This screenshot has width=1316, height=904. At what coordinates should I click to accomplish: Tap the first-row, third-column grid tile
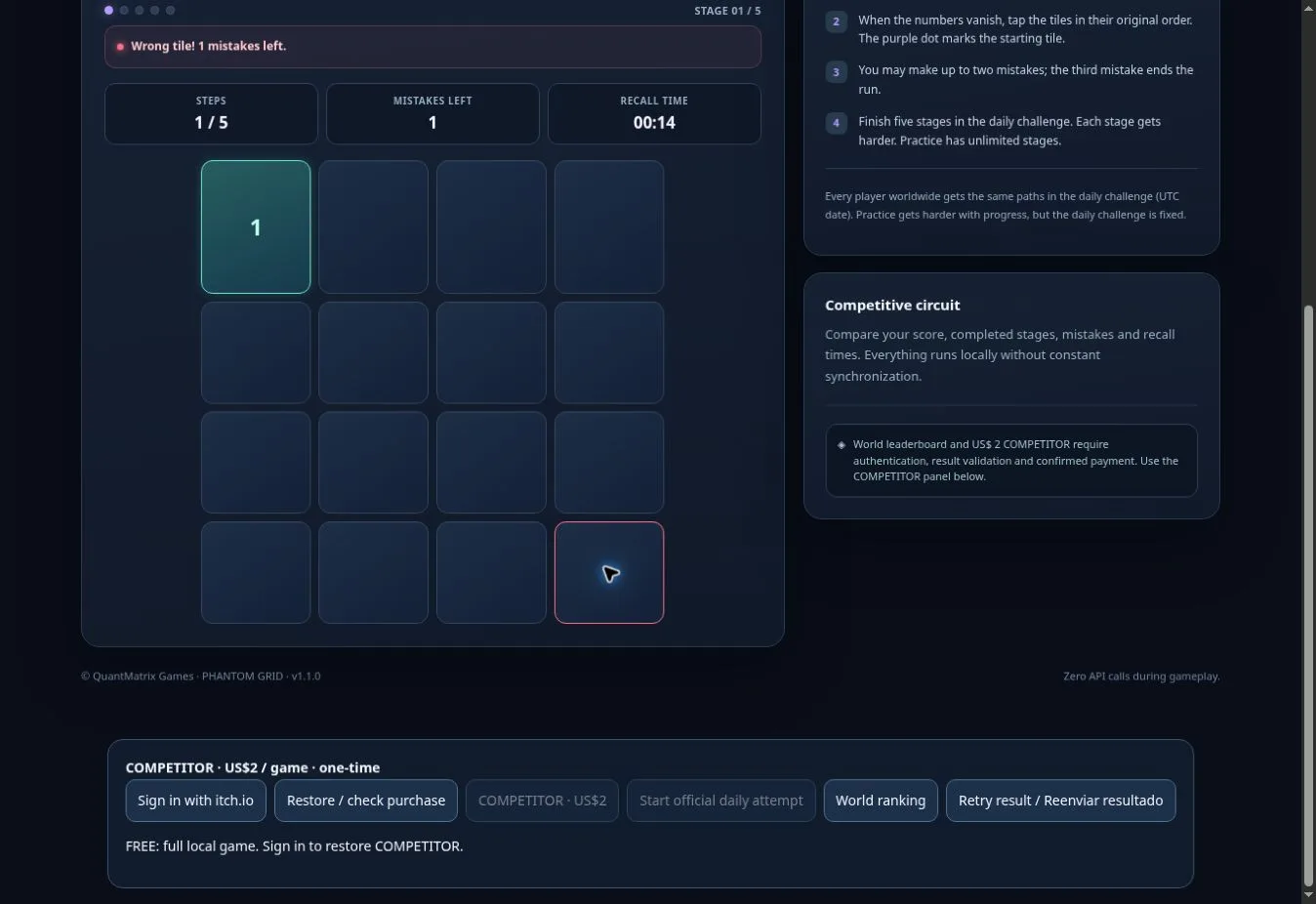[x=491, y=226]
